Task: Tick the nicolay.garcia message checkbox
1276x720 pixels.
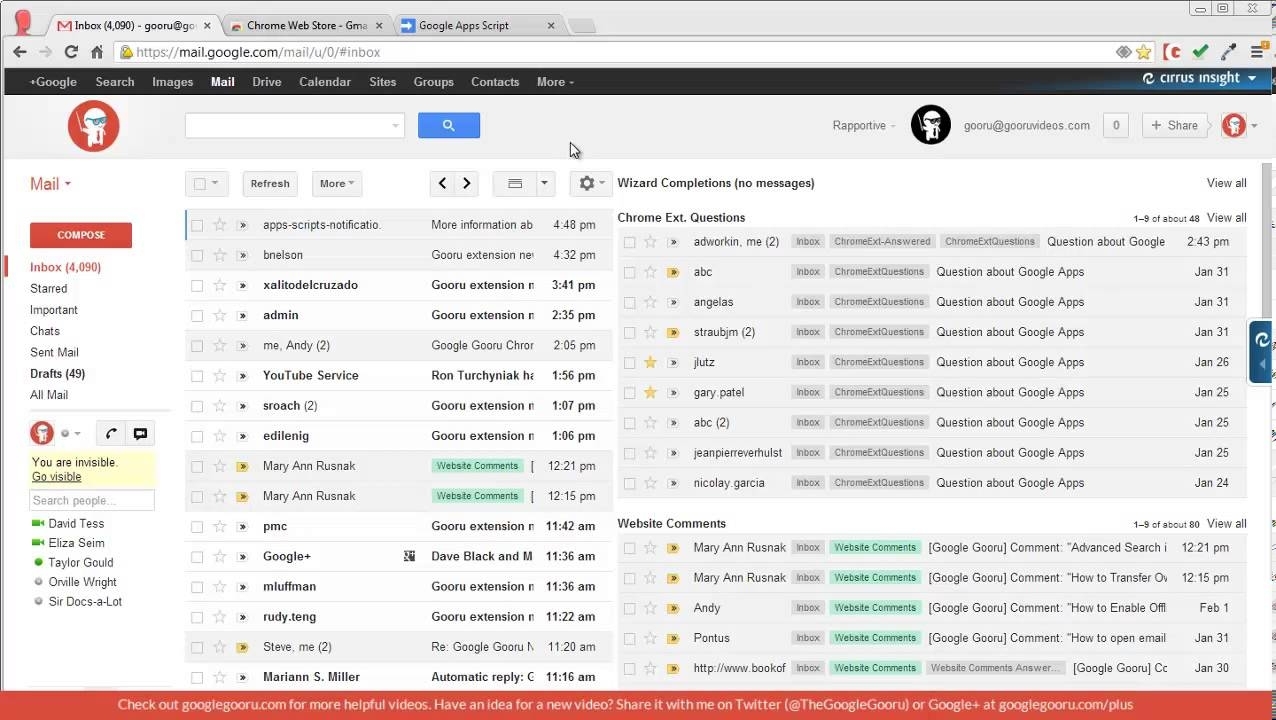Action: (629, 483)
